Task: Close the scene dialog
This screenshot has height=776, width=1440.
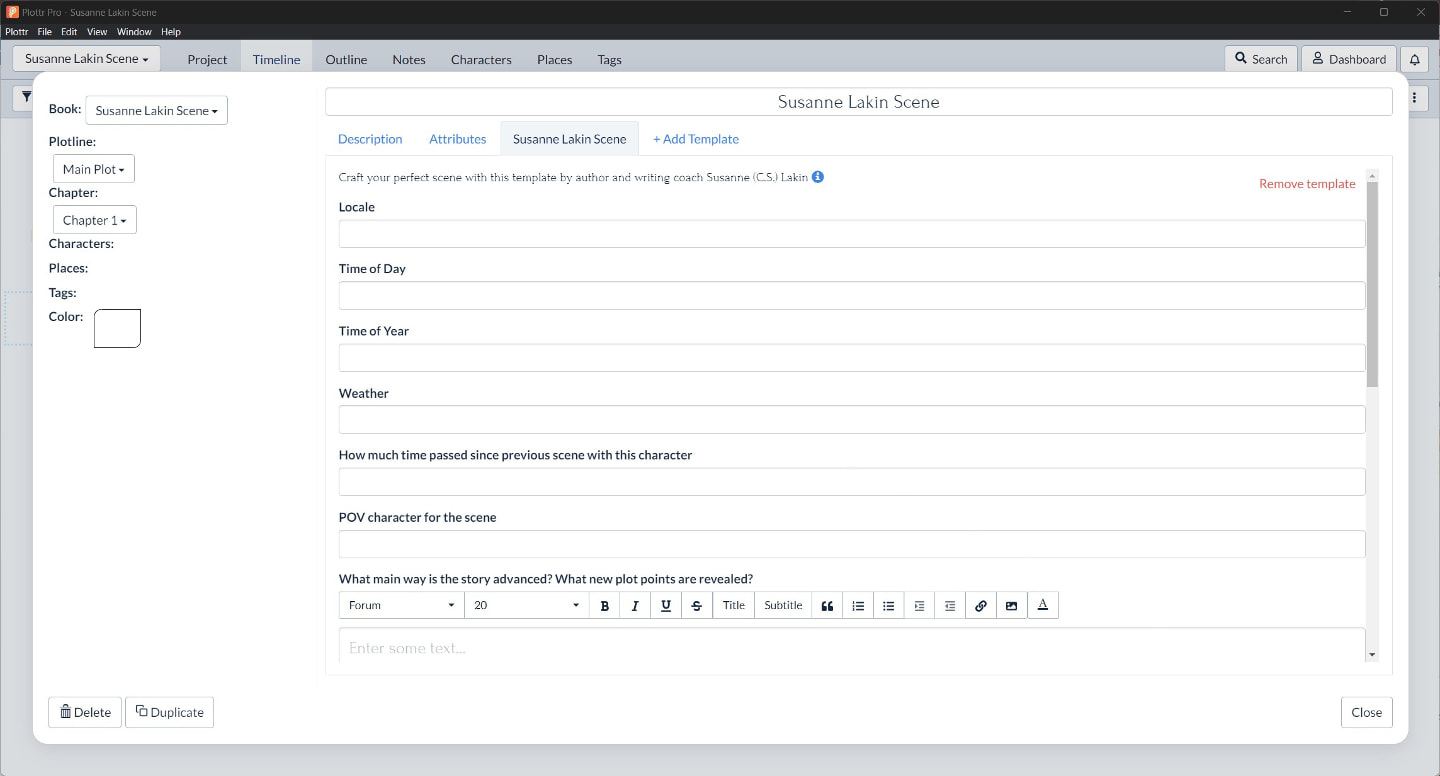Action: click(x=1366, y=712)
